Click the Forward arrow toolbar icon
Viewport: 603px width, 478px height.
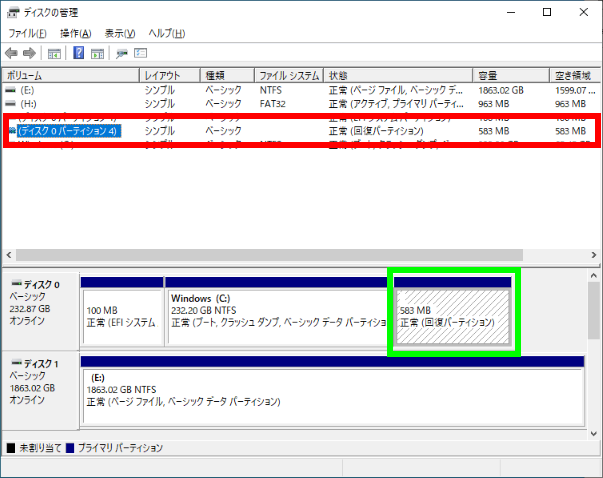pos(29,53)
